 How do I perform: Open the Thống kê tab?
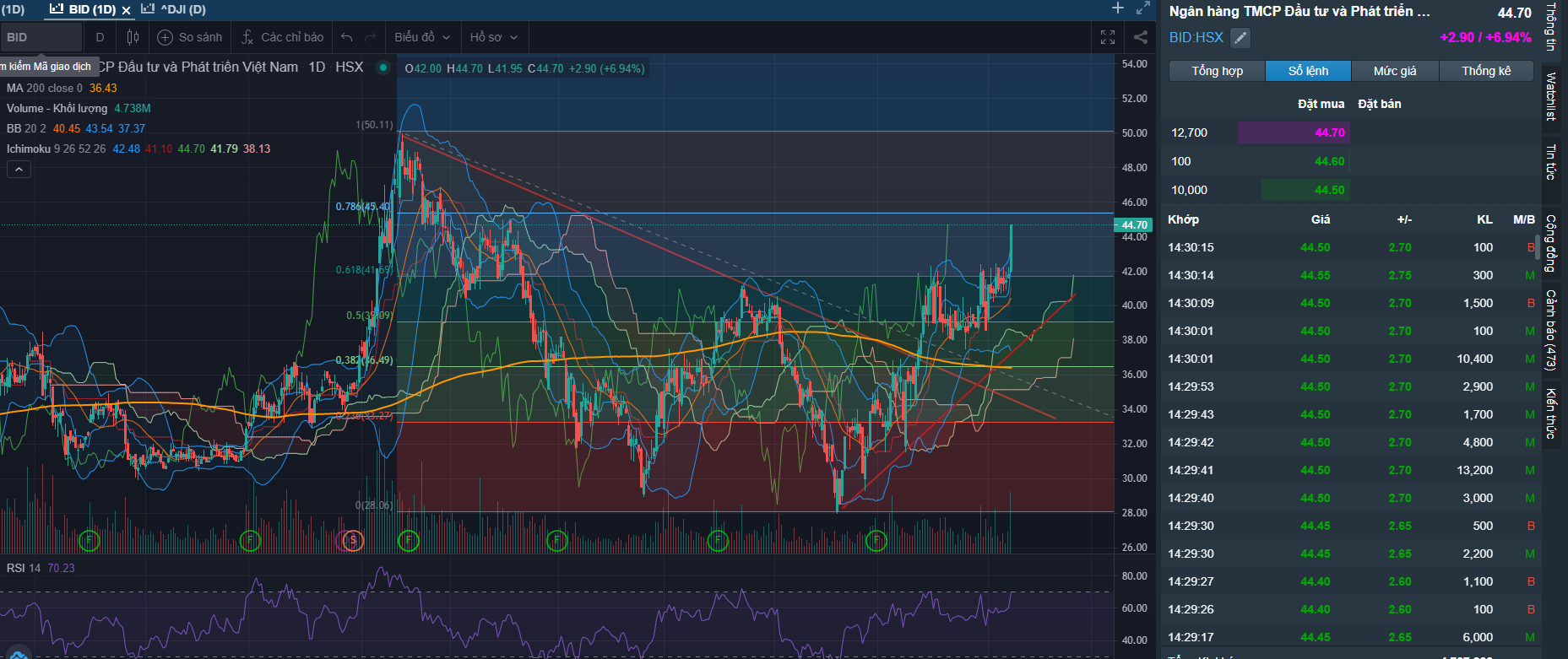tap(1486, 71)
